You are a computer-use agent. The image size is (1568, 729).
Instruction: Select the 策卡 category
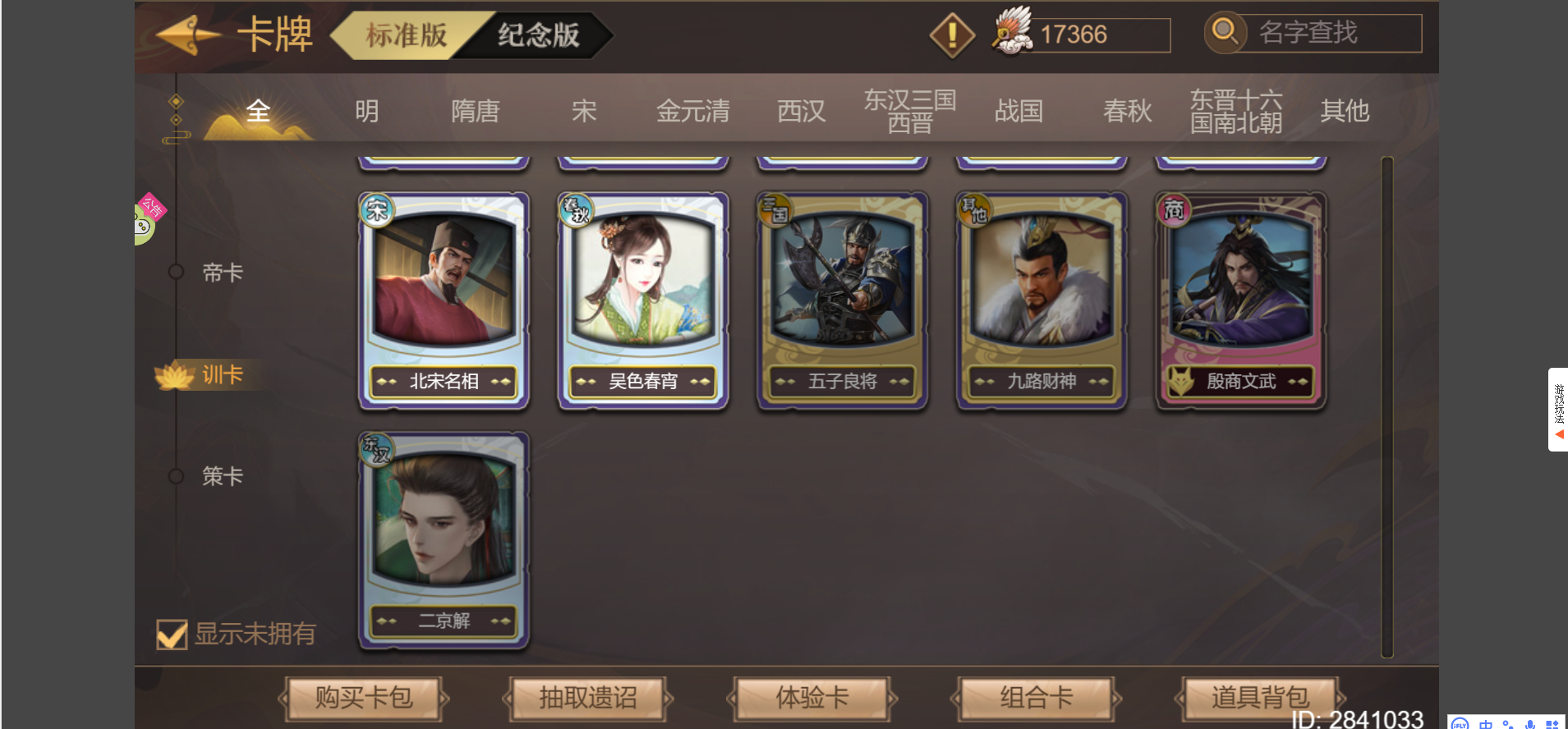click(223, 476)
